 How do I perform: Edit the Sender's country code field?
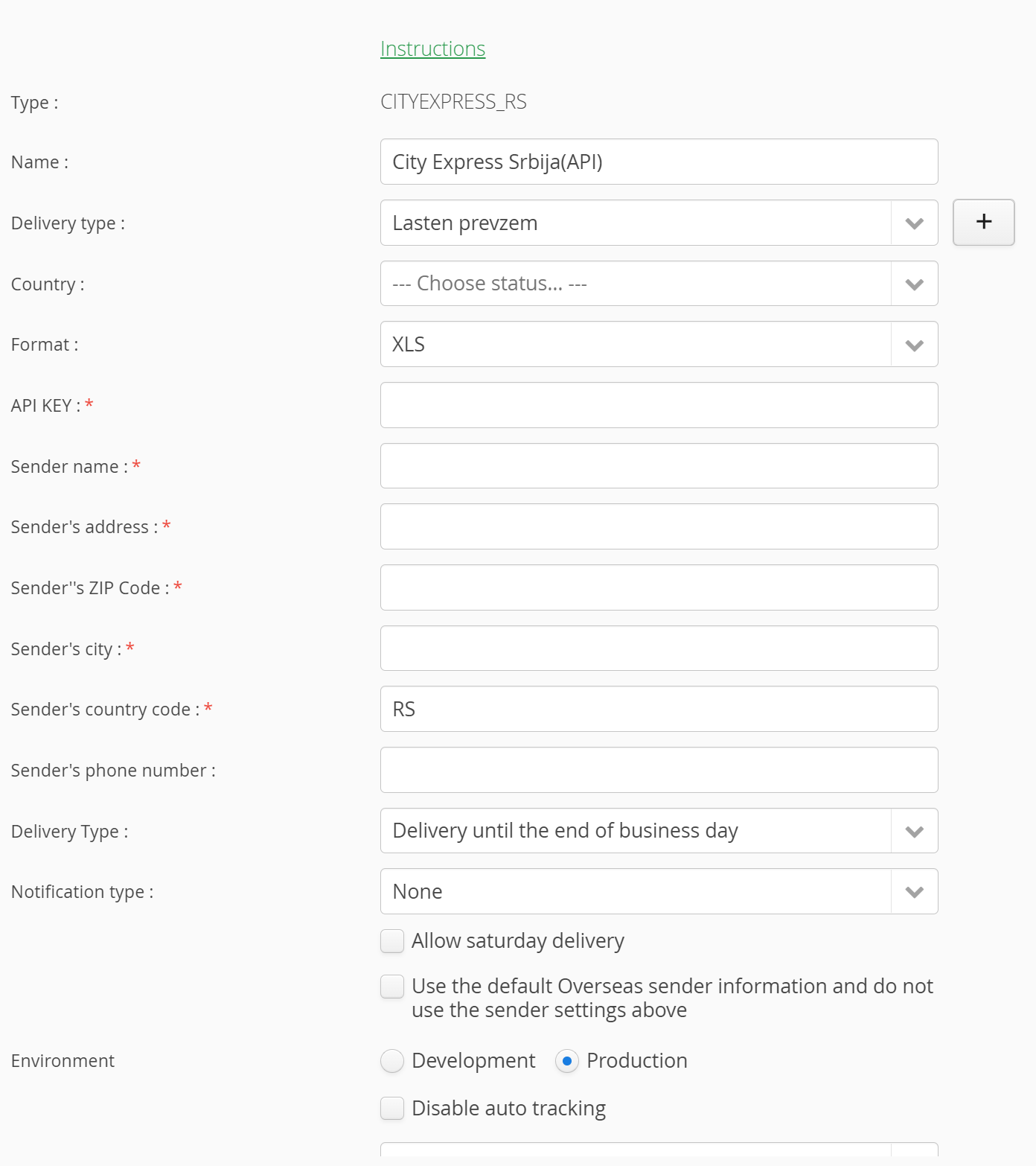coord(659,709)
